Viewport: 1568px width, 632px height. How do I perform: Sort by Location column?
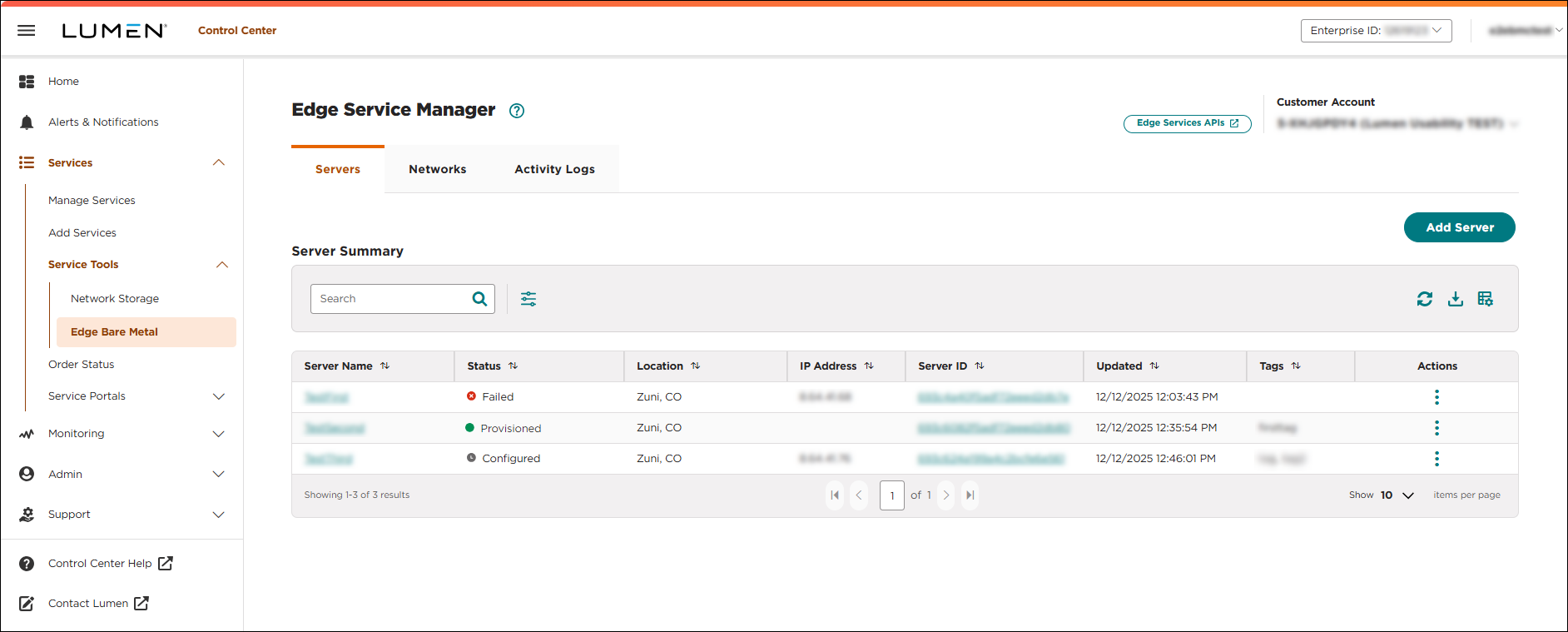click(695, 366)
